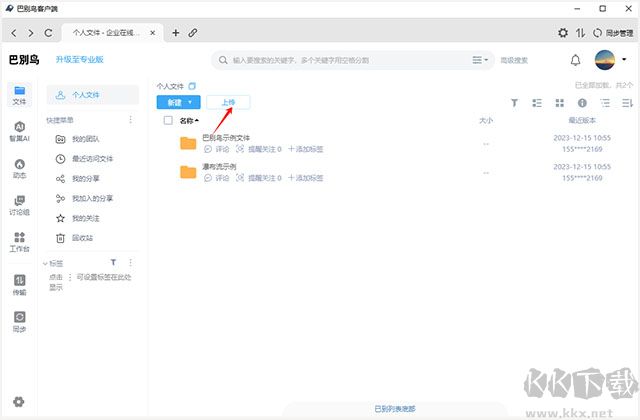This screenshot has height=420, width=640.
Task: Go to 动态 in the left sidebar
Action: point(19,167)
